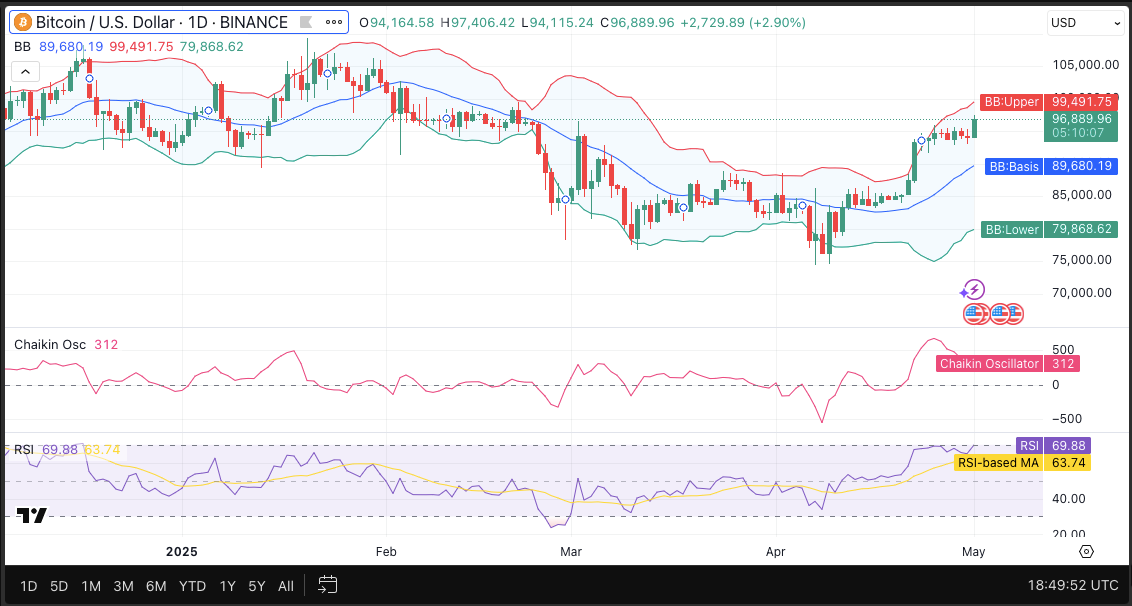Viewport: 1132px width, 606px height.
Task: Click the 70,000.00 price axis value
Action: 1081,293
